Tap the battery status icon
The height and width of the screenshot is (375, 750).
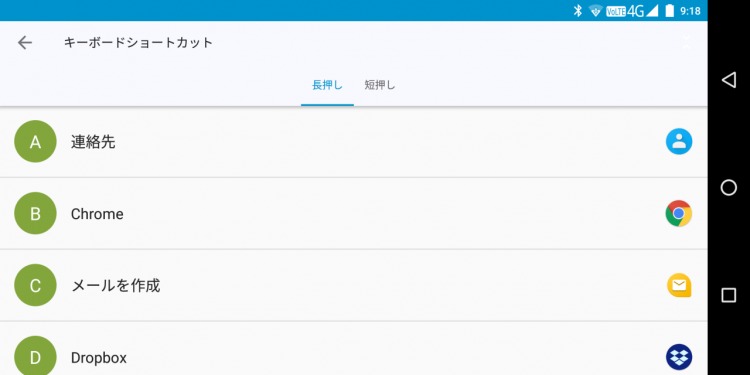coord(670,11)
